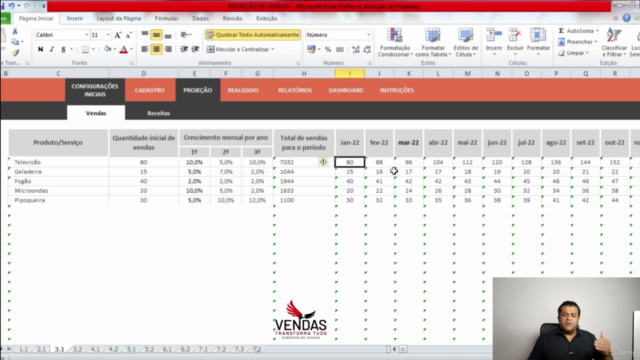This screenshot has height=360, width=640.
Task: Open the REALIZADO section
Action: (x=243, y=90)
